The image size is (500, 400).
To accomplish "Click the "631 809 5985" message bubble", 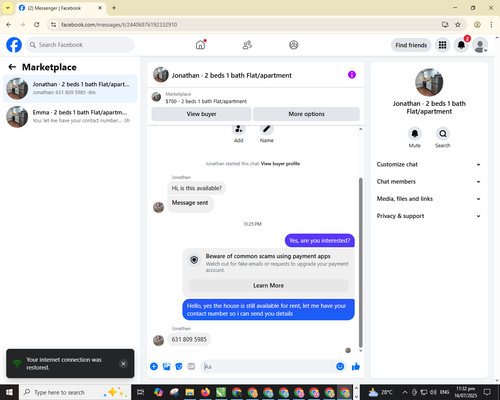I will click(x=189, y=340).
